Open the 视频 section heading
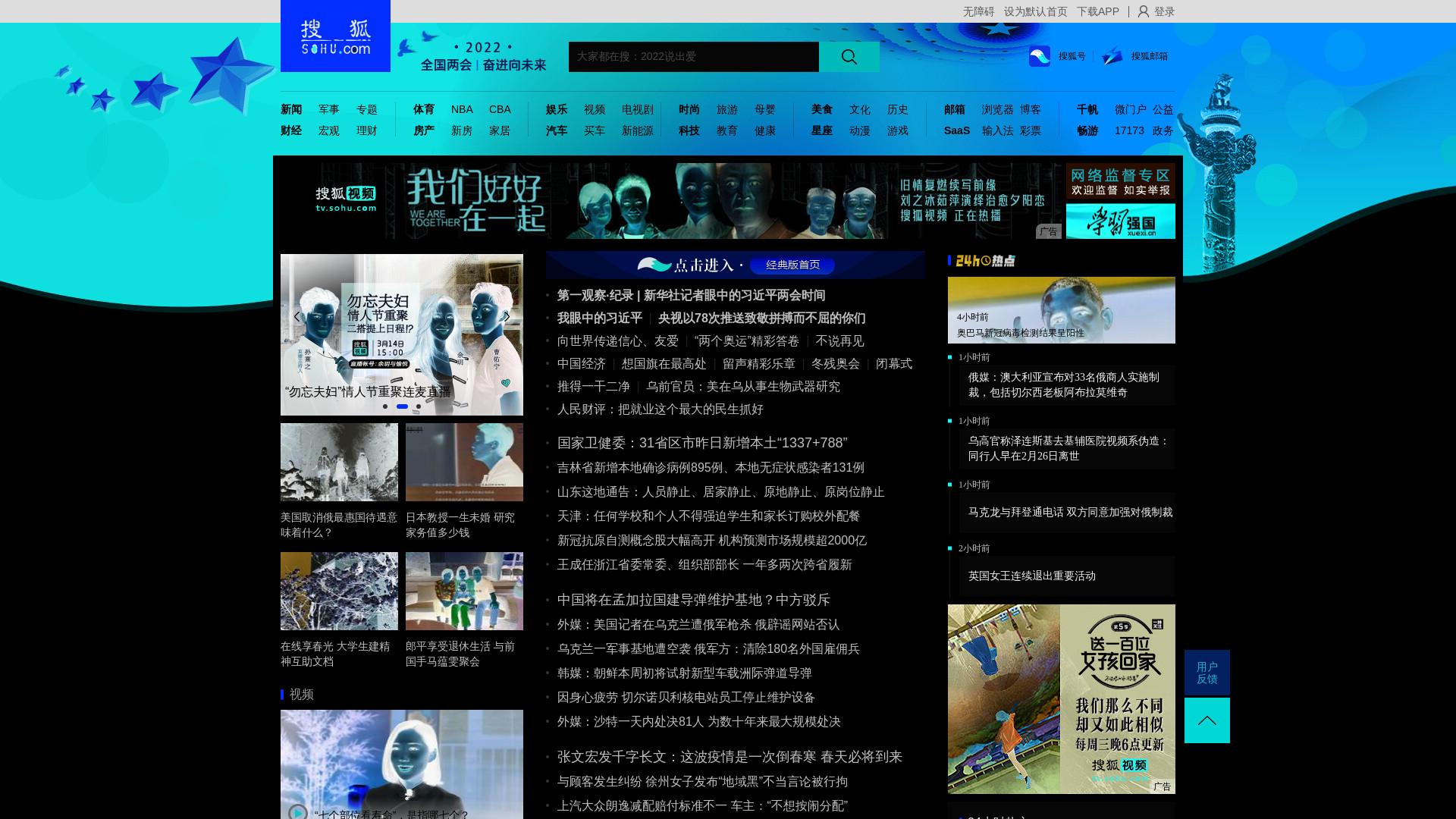1456x819 pixels. coord(301,695)
